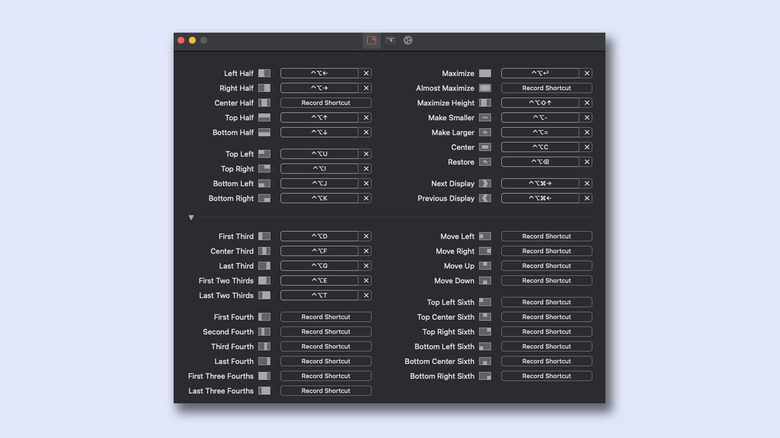Open the gear settings tab
780x438 pixels.
point(408,40)
